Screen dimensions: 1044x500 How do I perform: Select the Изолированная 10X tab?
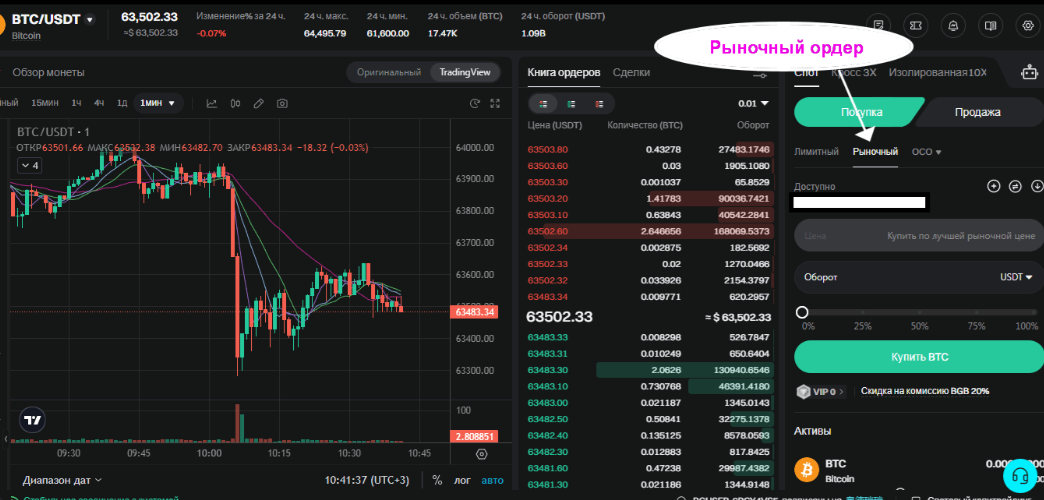click(x=937, y=73)
